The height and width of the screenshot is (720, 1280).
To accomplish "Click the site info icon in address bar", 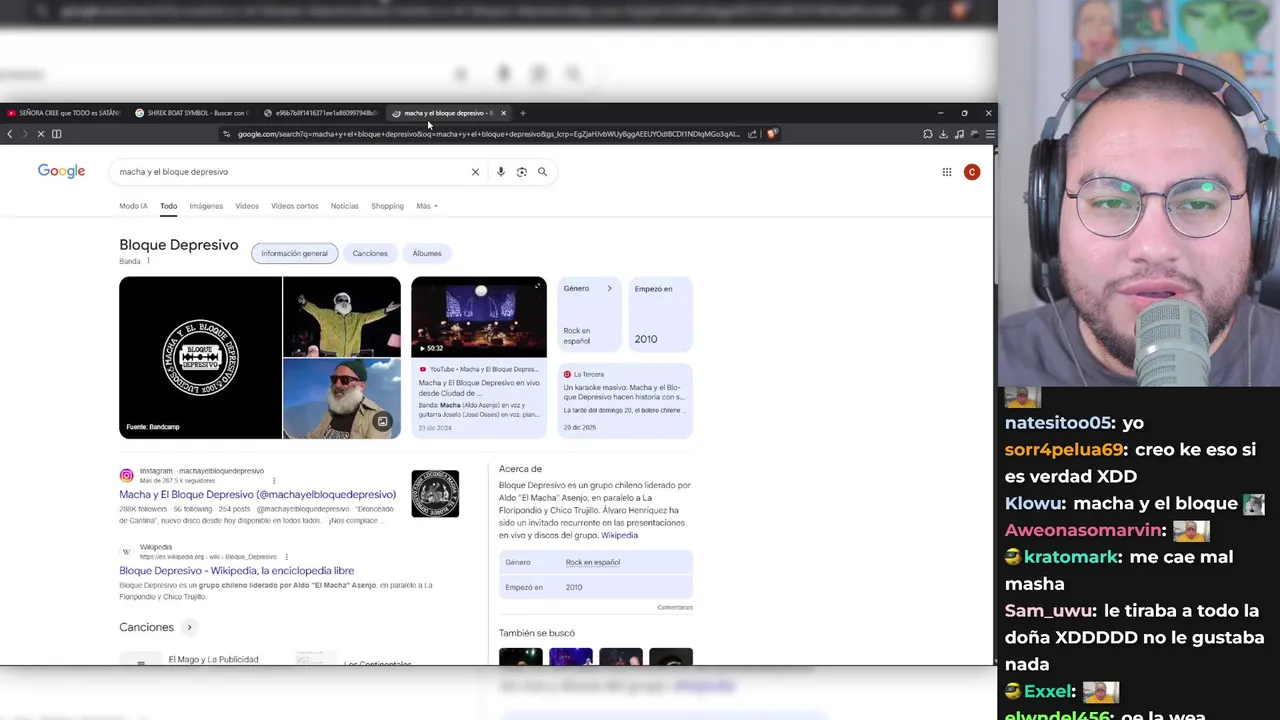I will (x=226, y=134).
